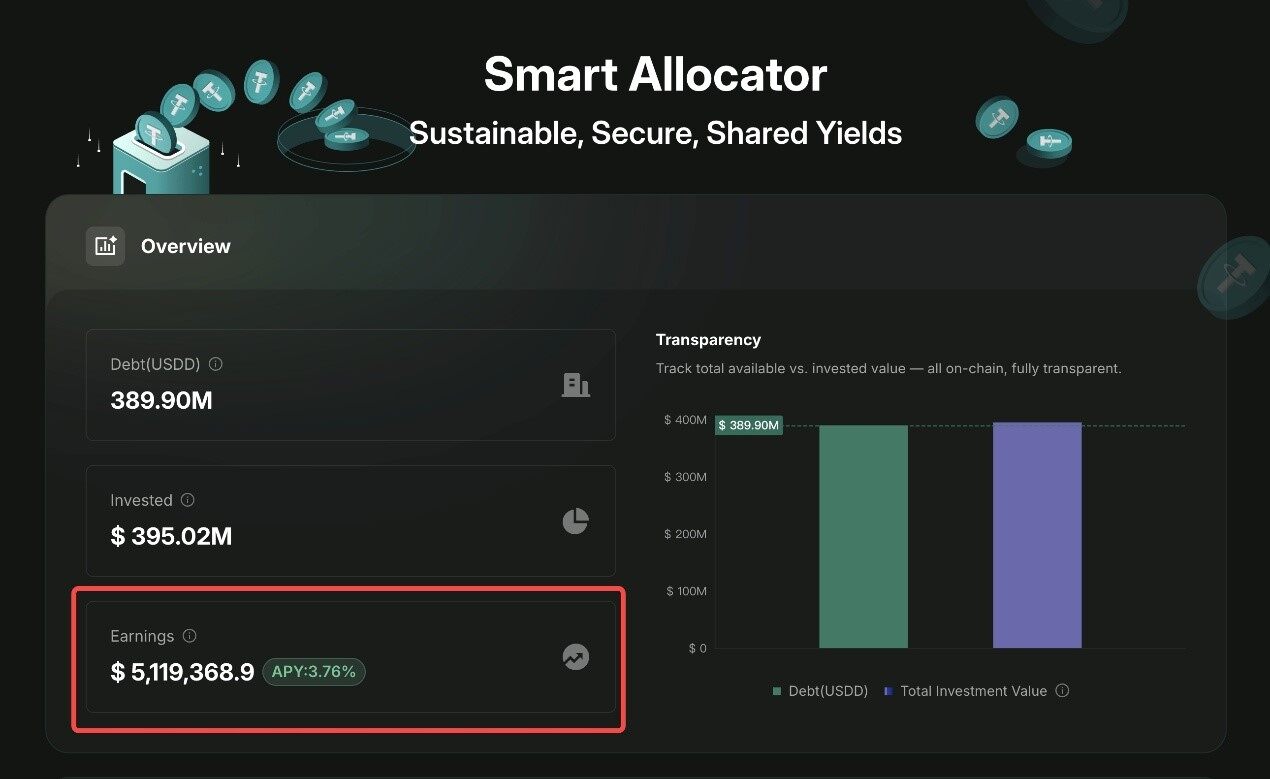The width and height of the screenshot is (1270, 779).
Task: Click the trending arrow icon in Earnings card
Action: 575,657
